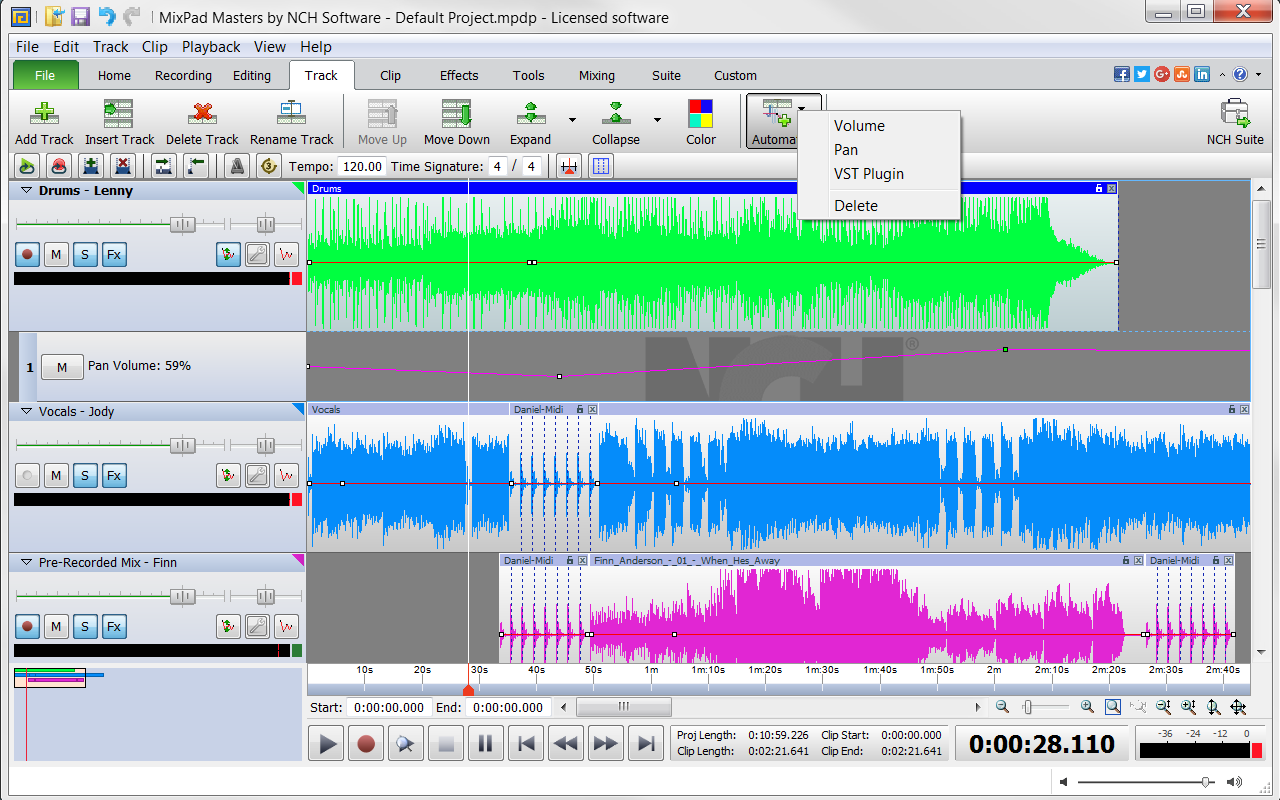Viewport: 1280px width, 800px height.
Task: Select the zoom-in magnifier icon near timeline
Action: click(1087, 707)
